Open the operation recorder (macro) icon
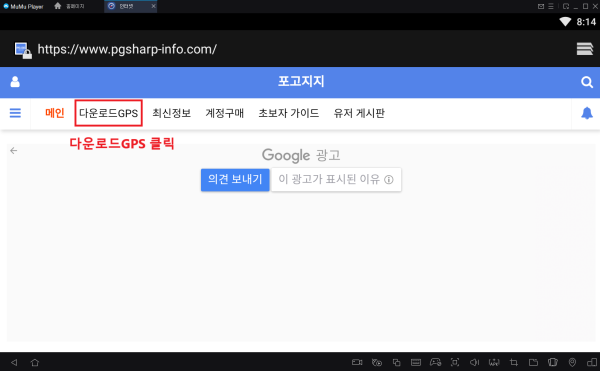The width and height of the screenshot is (600, 371). [377, 362]
